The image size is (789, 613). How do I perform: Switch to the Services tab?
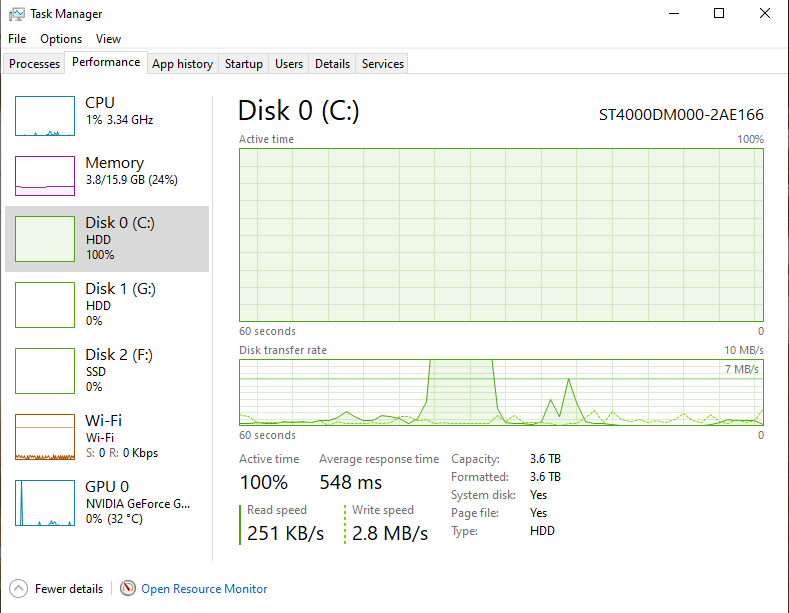(x=383, y=64)
